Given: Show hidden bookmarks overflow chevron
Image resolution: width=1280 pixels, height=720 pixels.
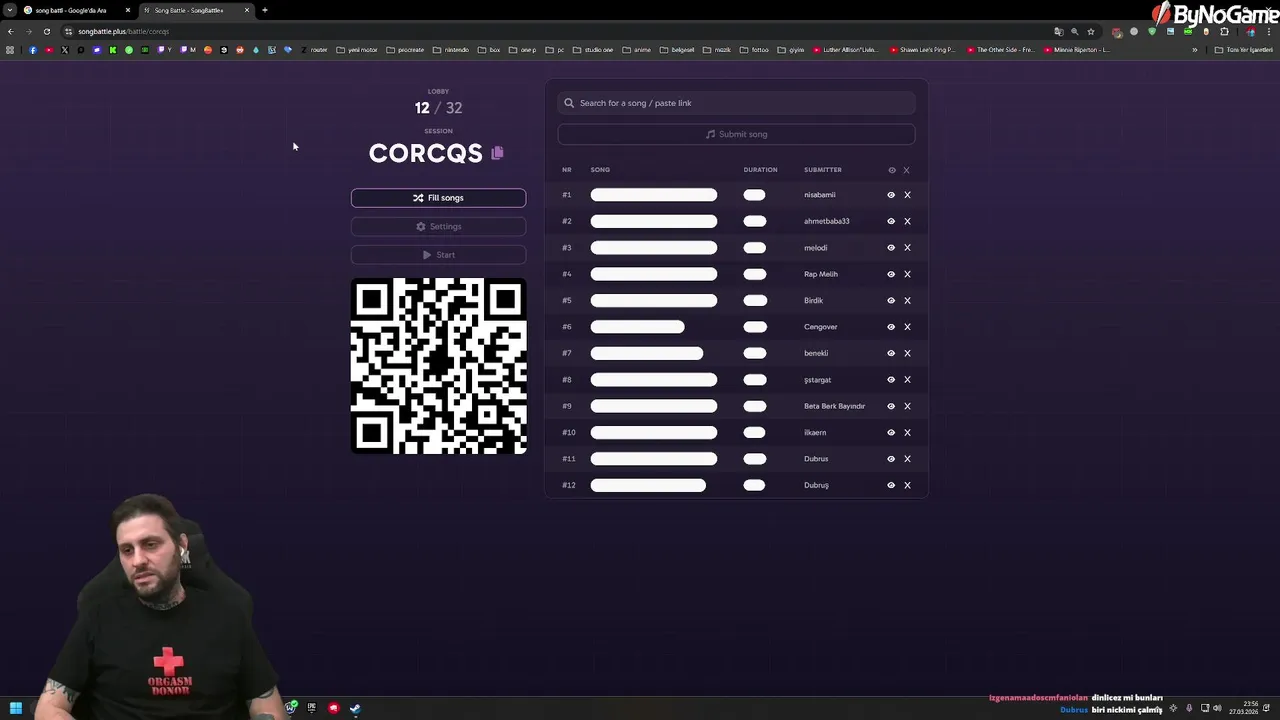Looking at the screenshot, I should click(1194, 50).
